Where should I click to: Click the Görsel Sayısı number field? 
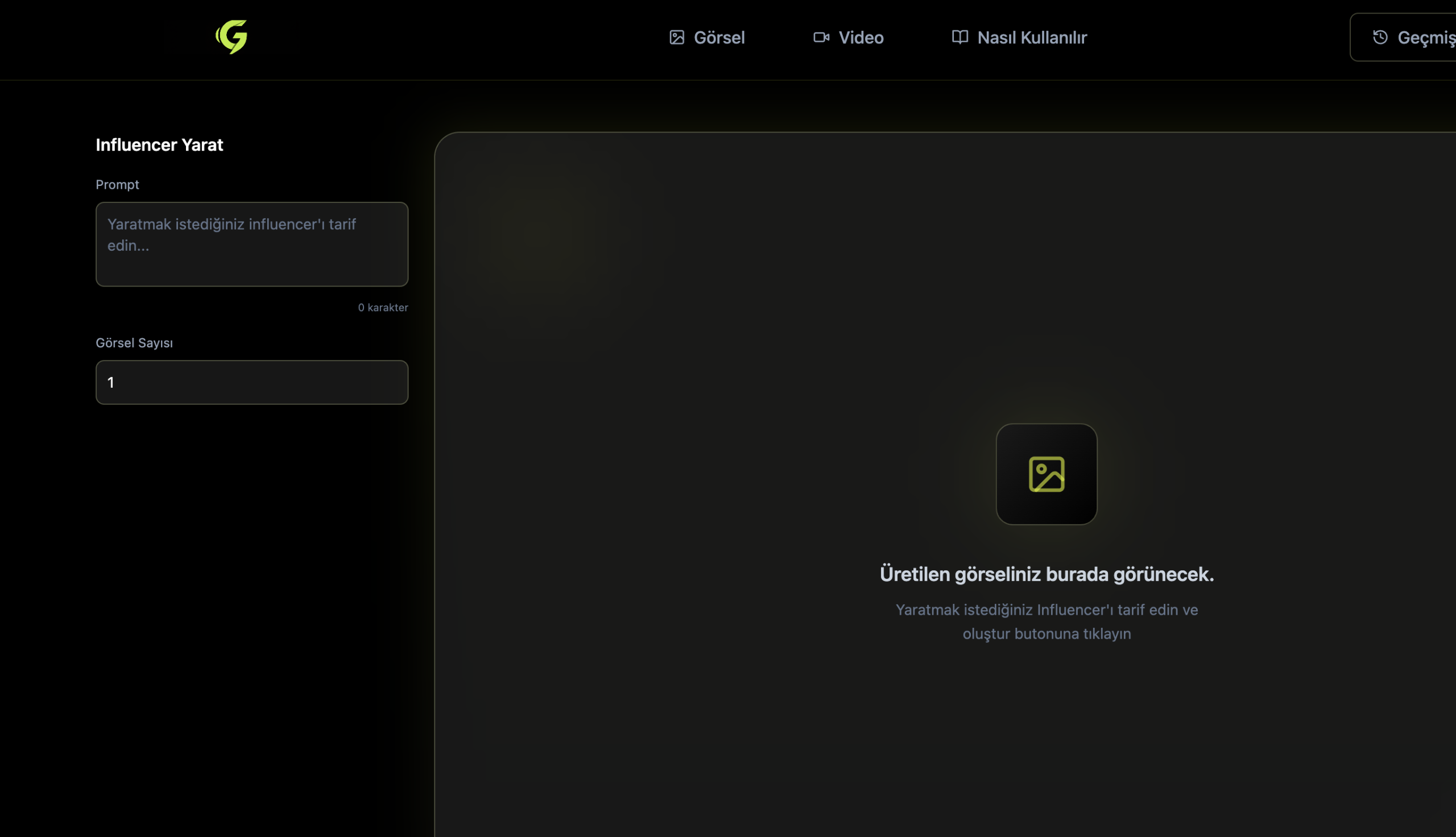point(252,382)
